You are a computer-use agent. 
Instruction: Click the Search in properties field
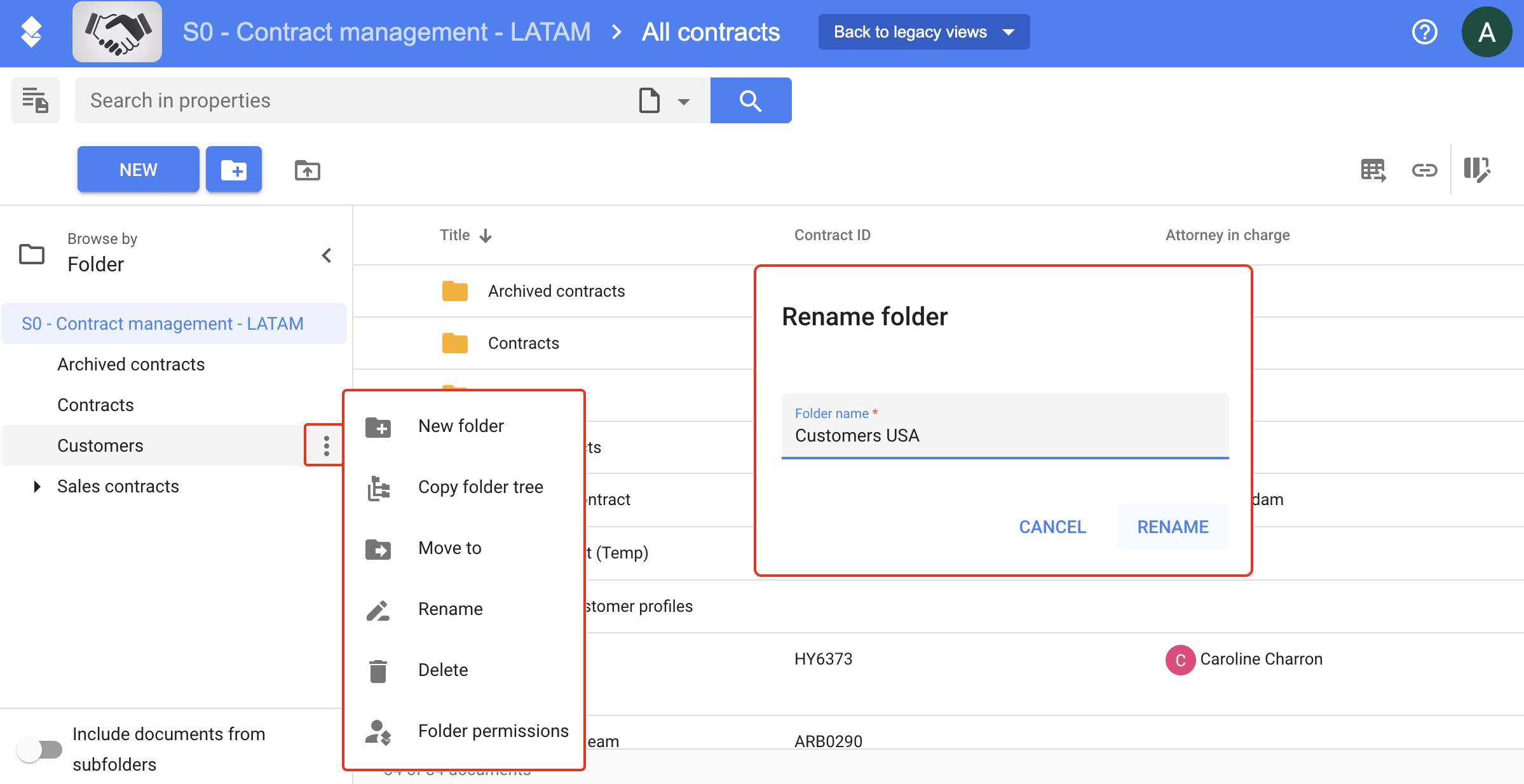(x=356, y=100)
